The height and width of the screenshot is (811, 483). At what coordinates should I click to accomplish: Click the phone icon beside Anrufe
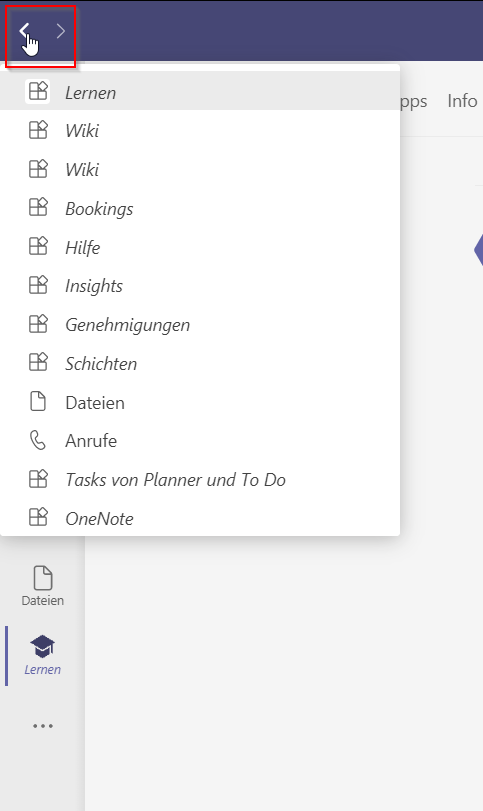coord(38,441)
